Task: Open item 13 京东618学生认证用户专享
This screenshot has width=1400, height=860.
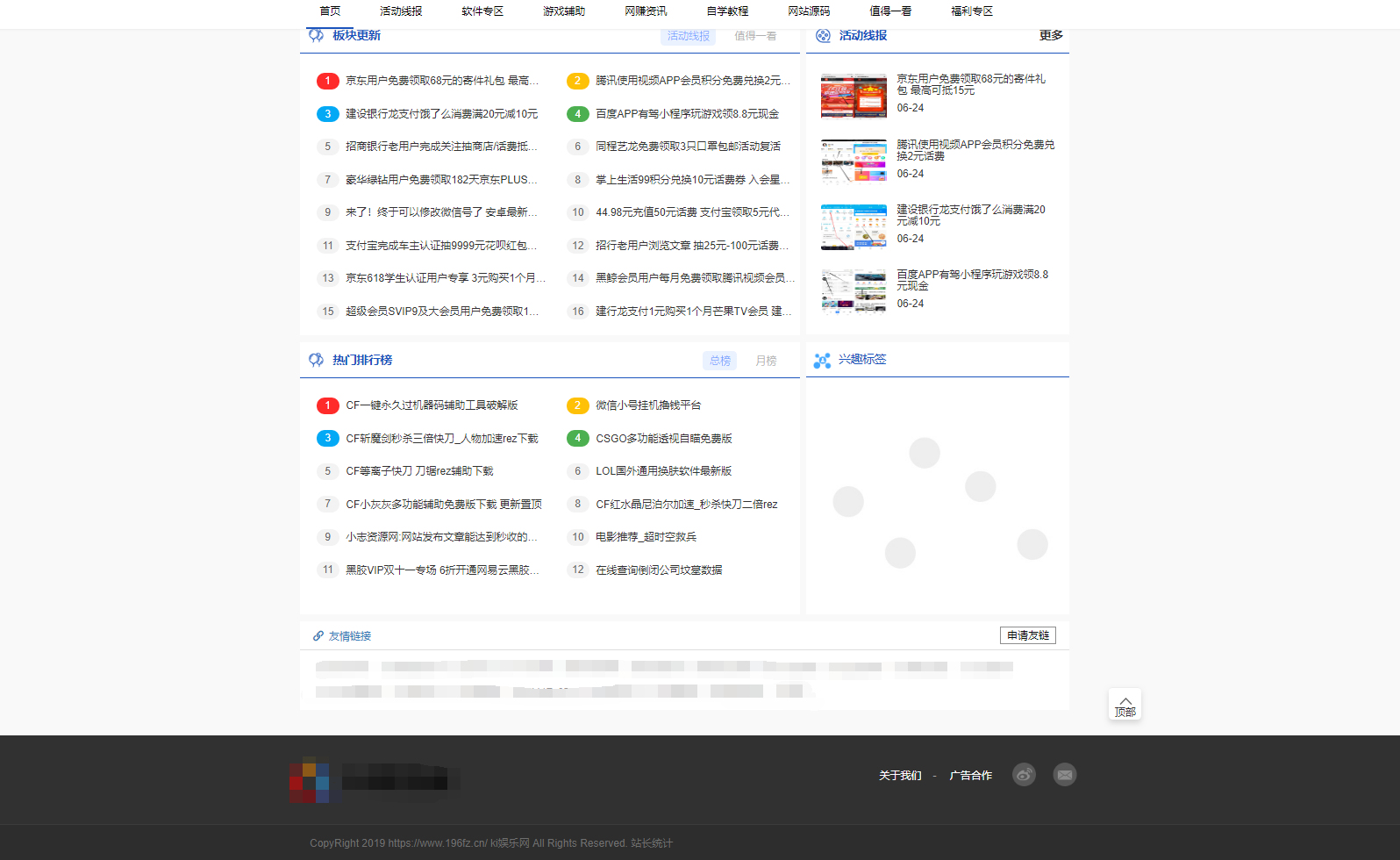Action: point(446,278)
